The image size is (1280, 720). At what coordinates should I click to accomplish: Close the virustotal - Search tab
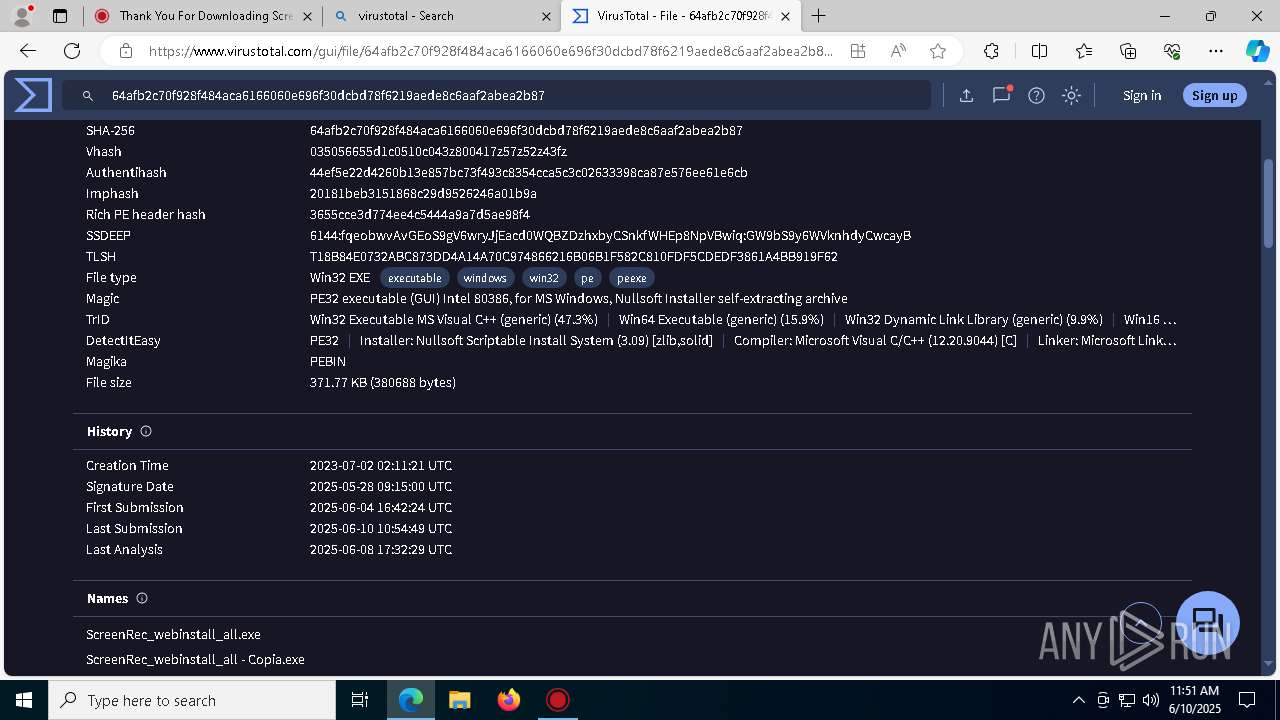(x=545, y=16)
